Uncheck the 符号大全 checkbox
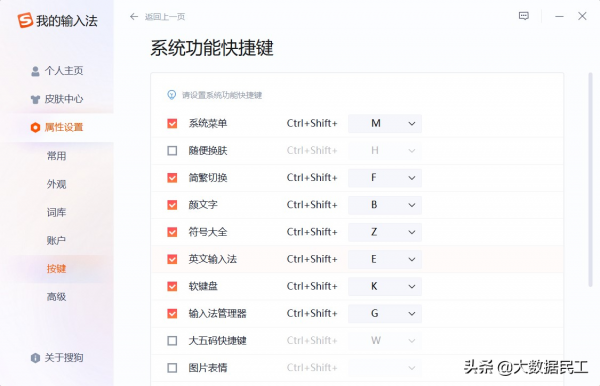This screenshot has height=386, width=600. 172,232
